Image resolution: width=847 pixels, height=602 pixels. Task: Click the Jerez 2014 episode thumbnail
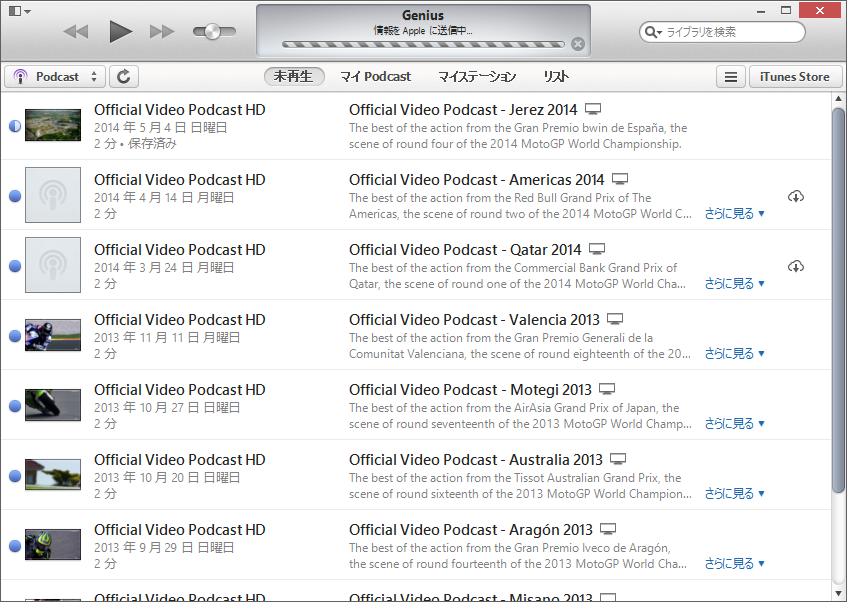[x=53, y=125]
